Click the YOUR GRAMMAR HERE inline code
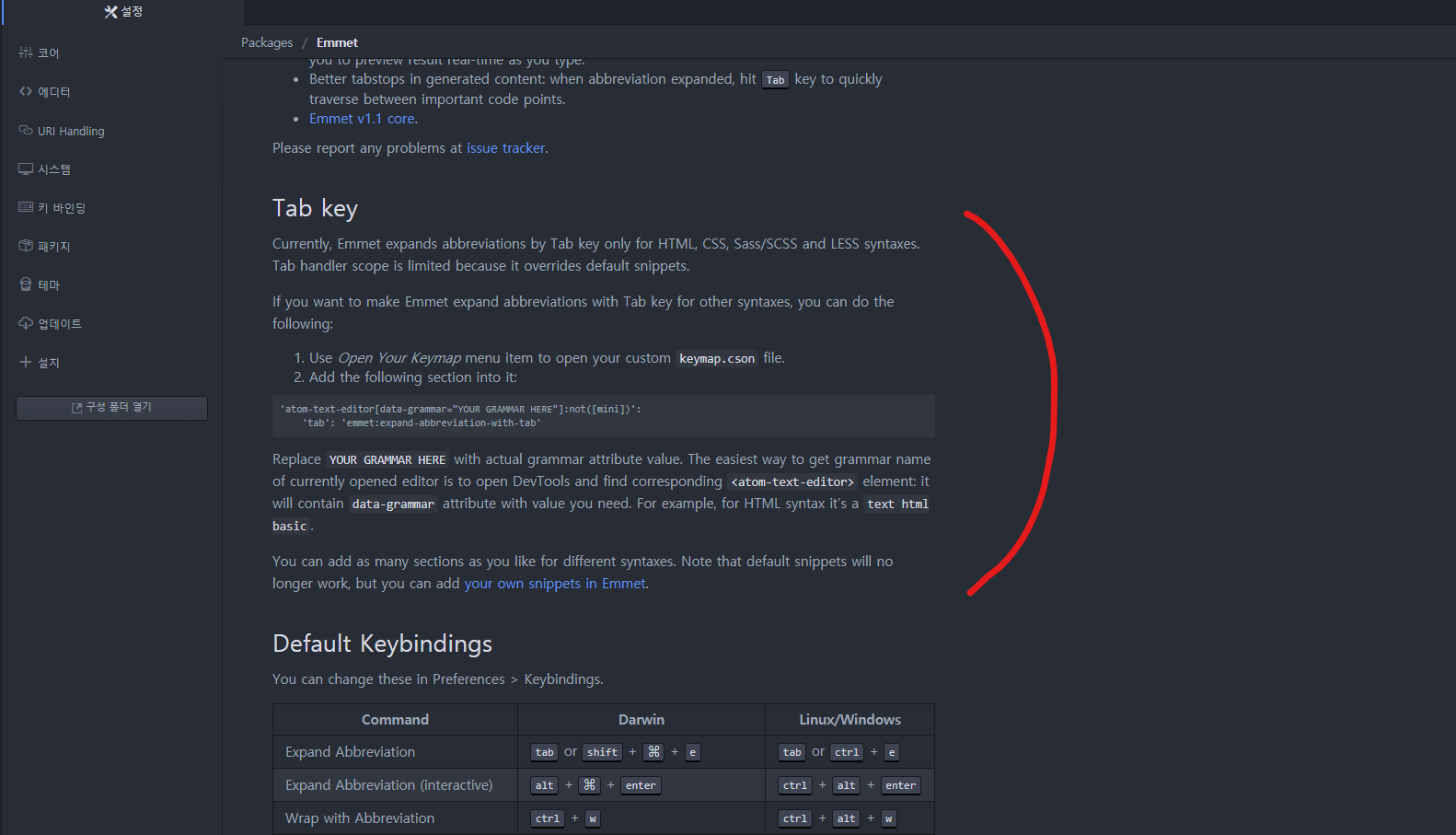 click(x=387, y=460)
